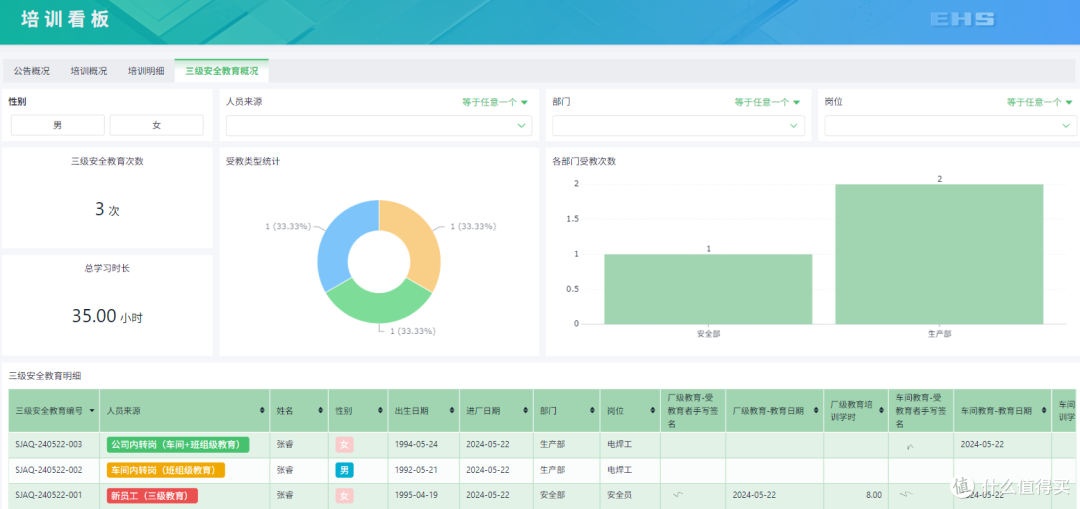Sort by 出生日期 column sort icon

tap(452, 411)
